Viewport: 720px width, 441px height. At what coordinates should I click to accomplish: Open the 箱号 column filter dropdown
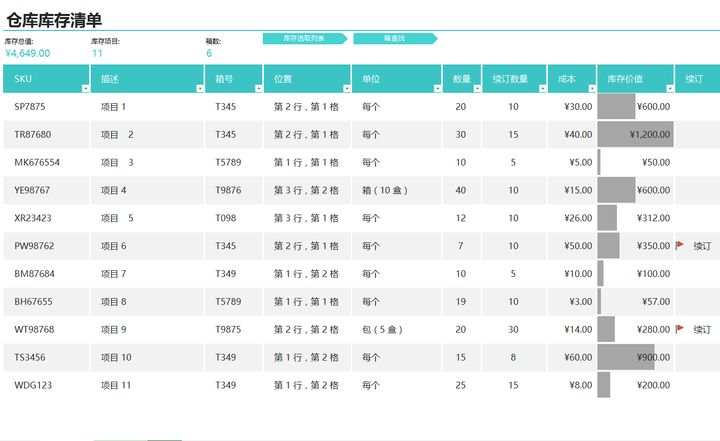pyautogui.click(x=259, y=88)
